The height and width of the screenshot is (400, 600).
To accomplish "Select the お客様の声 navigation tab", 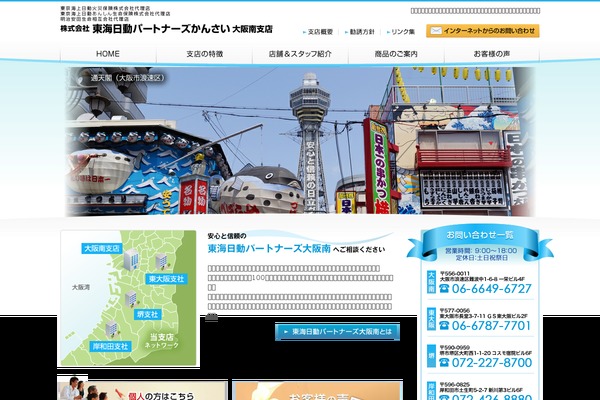I will [x=492, y=54].
